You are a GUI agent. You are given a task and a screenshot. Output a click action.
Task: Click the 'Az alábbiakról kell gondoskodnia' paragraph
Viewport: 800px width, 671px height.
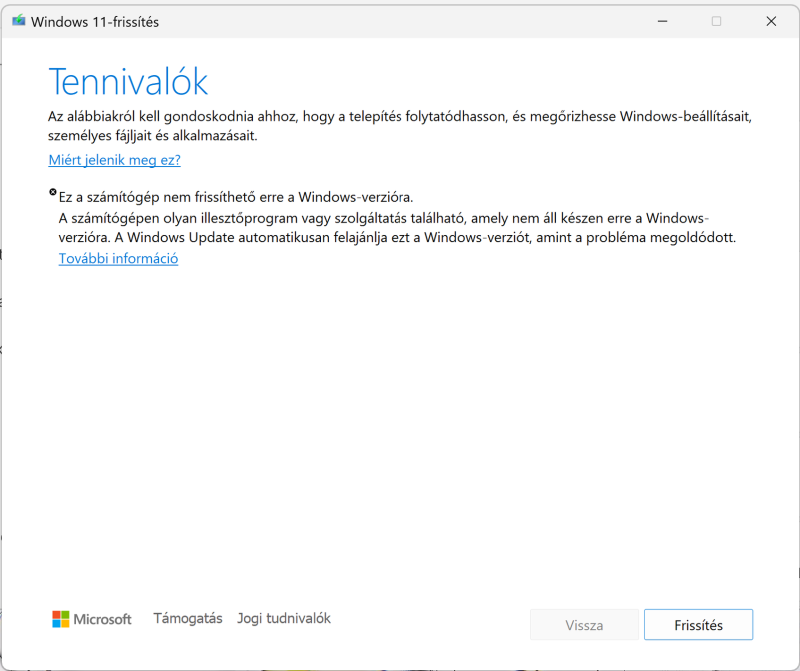click(x=400, y=126)
